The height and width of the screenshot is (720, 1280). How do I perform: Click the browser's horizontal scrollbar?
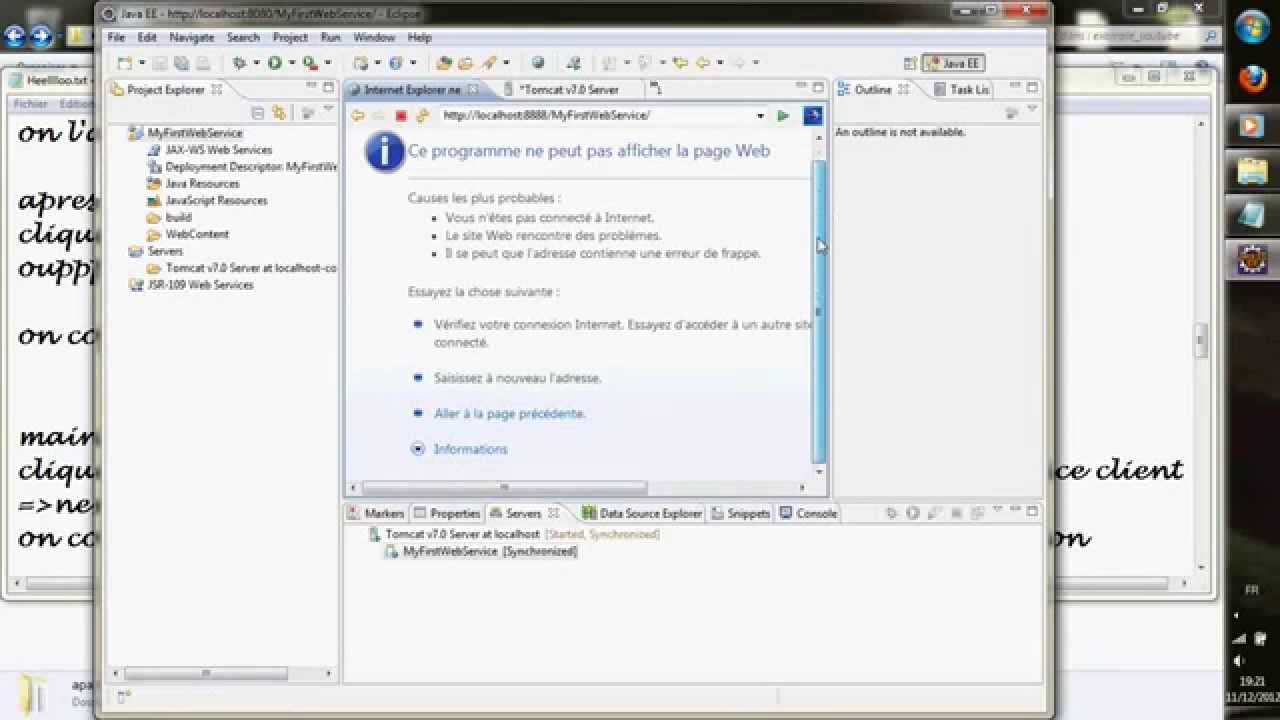click(504, 488)
